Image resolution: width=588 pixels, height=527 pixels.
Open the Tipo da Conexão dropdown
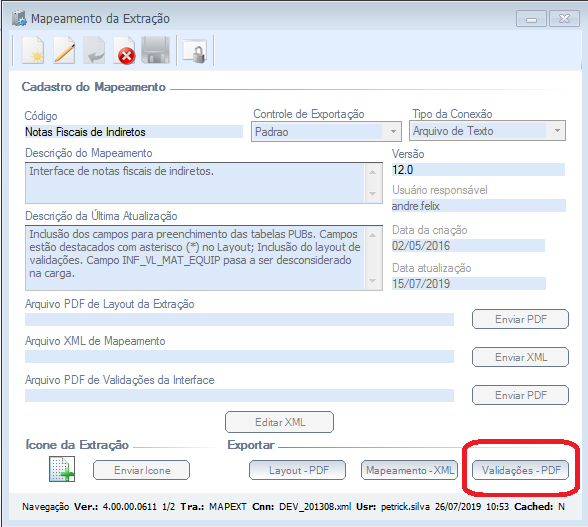557,131
